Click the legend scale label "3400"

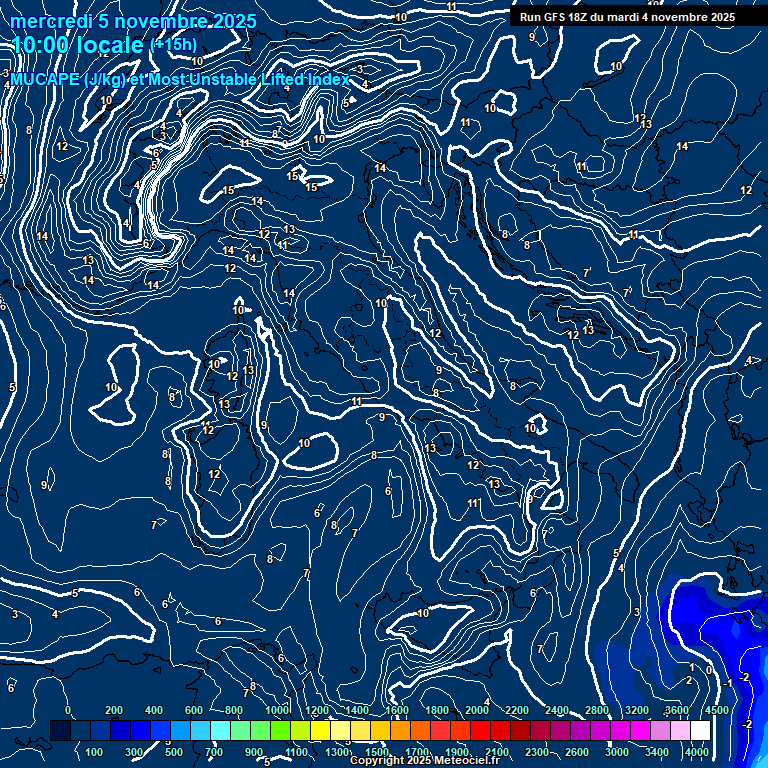pyautogui.click(x=657, y=752)
